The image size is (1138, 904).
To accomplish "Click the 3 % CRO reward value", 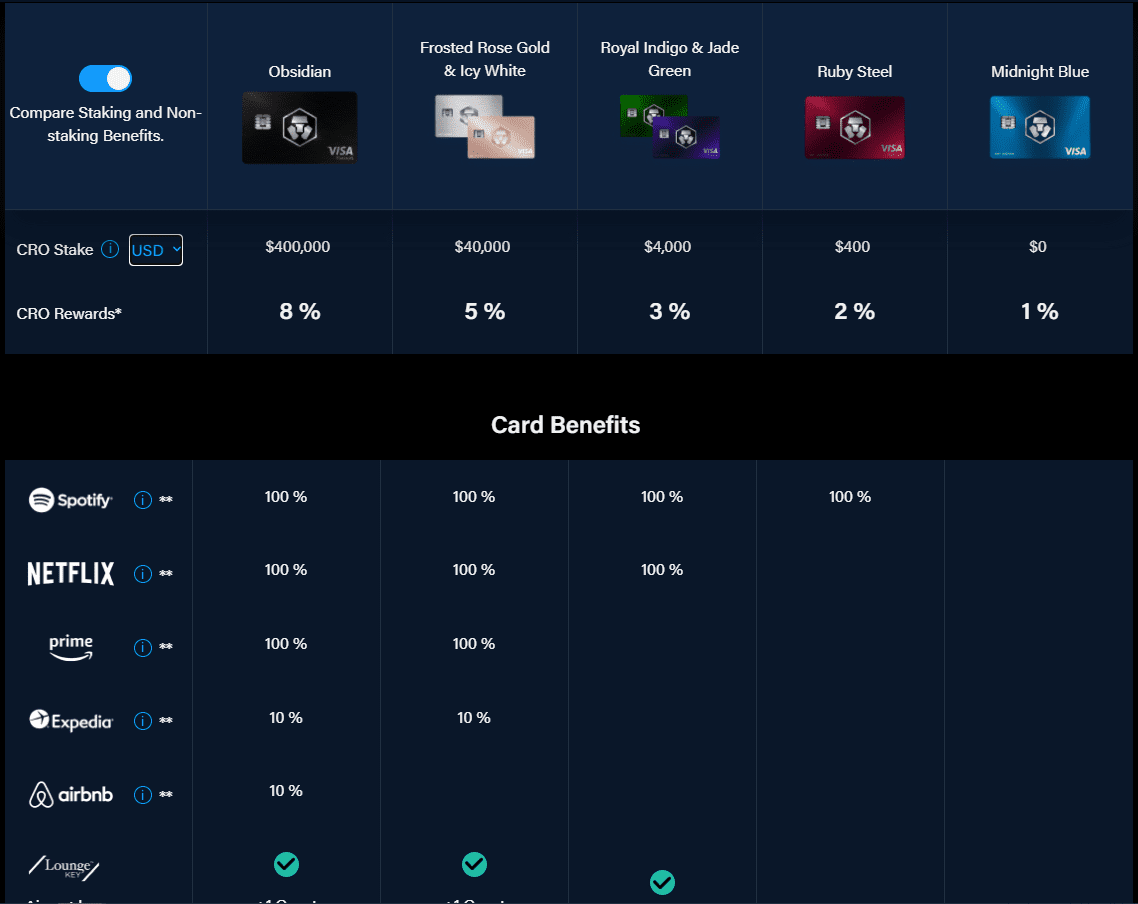I will (670, 311).
